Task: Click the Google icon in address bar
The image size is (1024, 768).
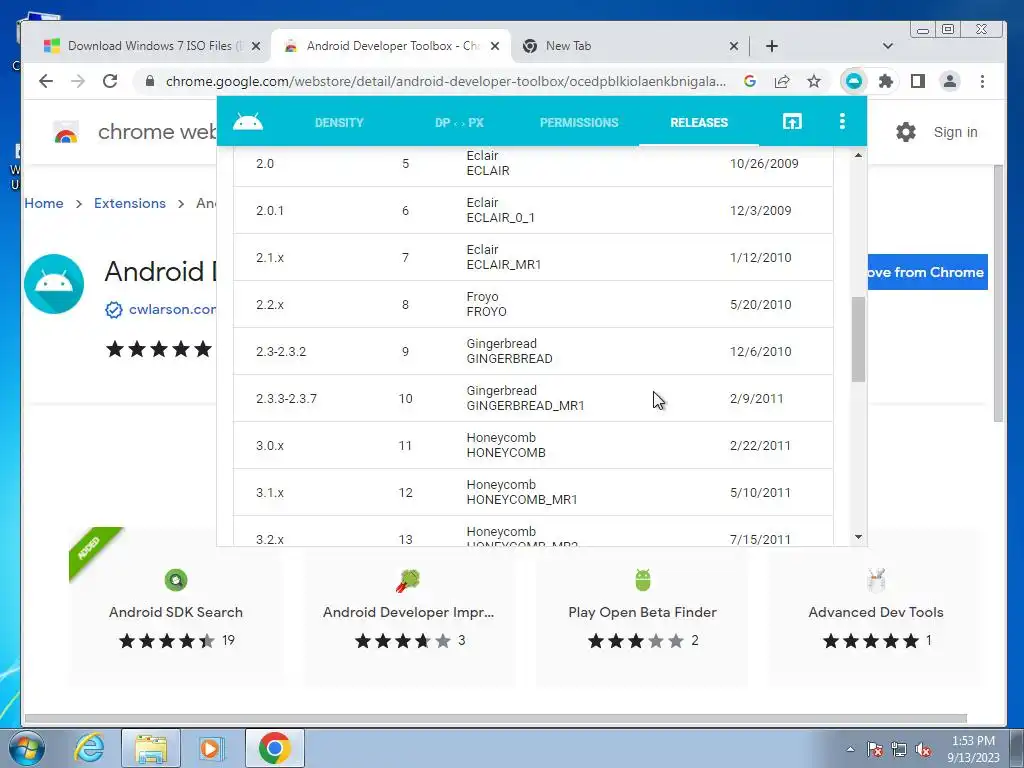Action: (x=750, y=82)
